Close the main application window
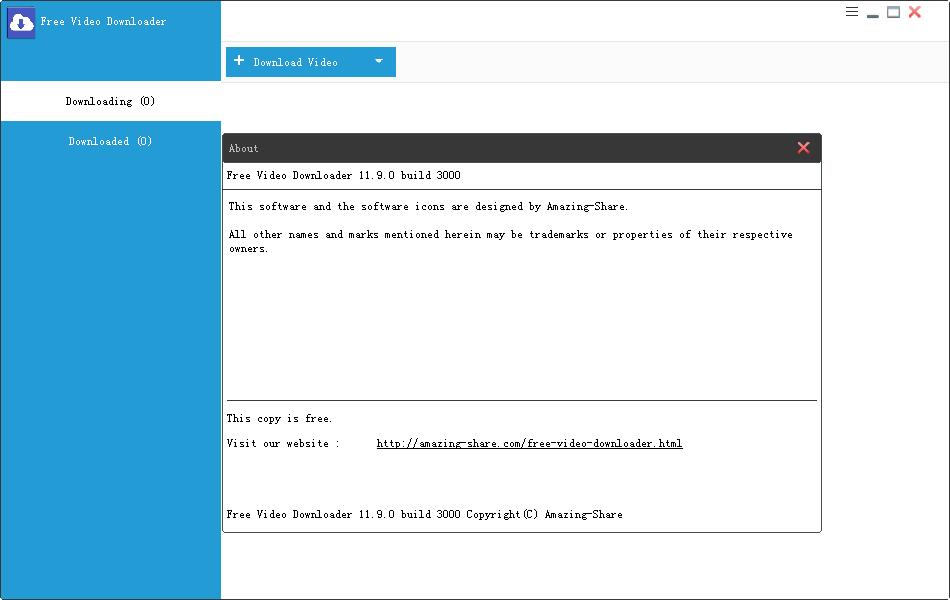Viewport: 950px width, 600px height. pyautogui.click(x=914, y=12)
